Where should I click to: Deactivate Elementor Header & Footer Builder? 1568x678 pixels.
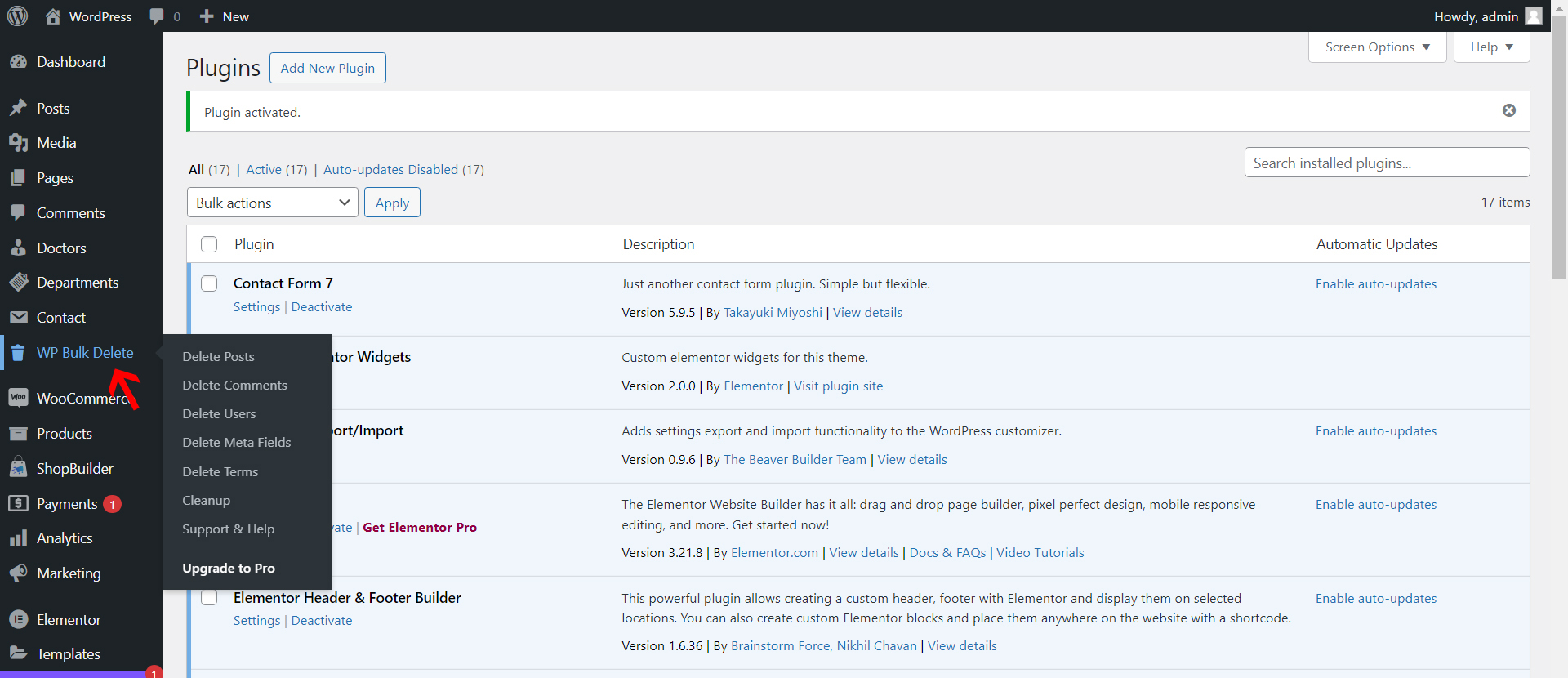pos(322,621)
